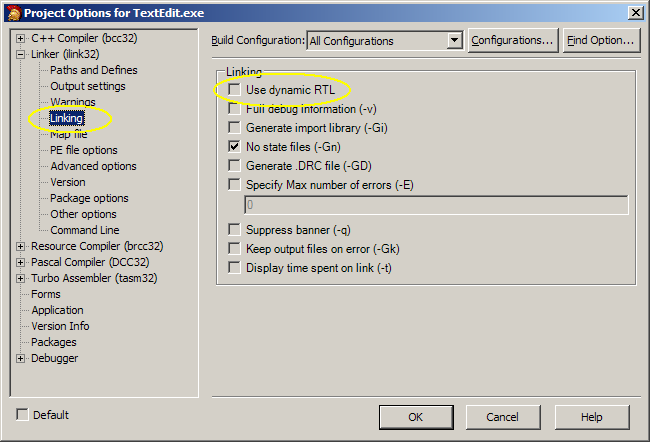Click the Max number of errors field

(436, 205)
